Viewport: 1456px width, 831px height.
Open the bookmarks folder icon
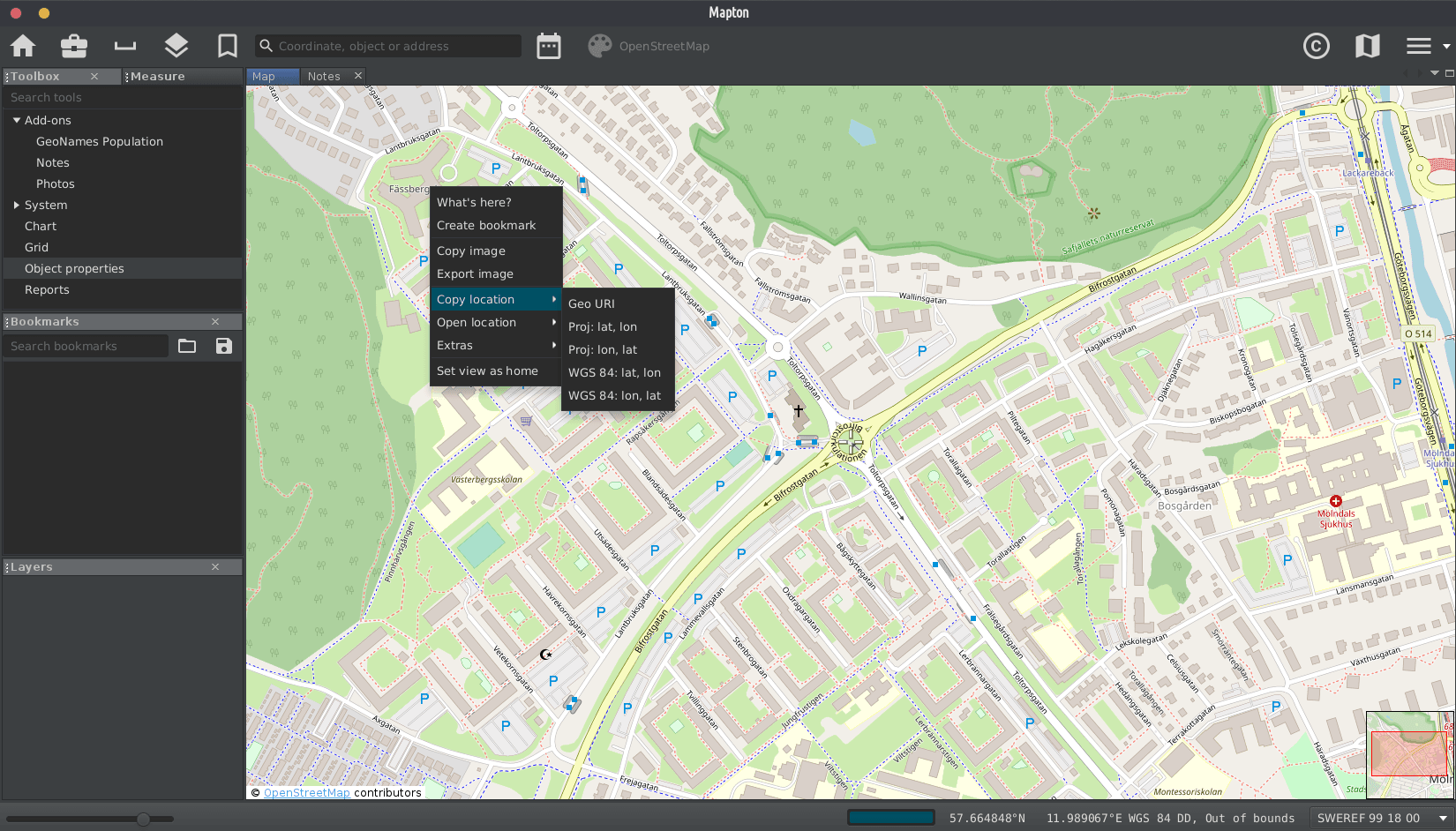(x=187, y=346)
